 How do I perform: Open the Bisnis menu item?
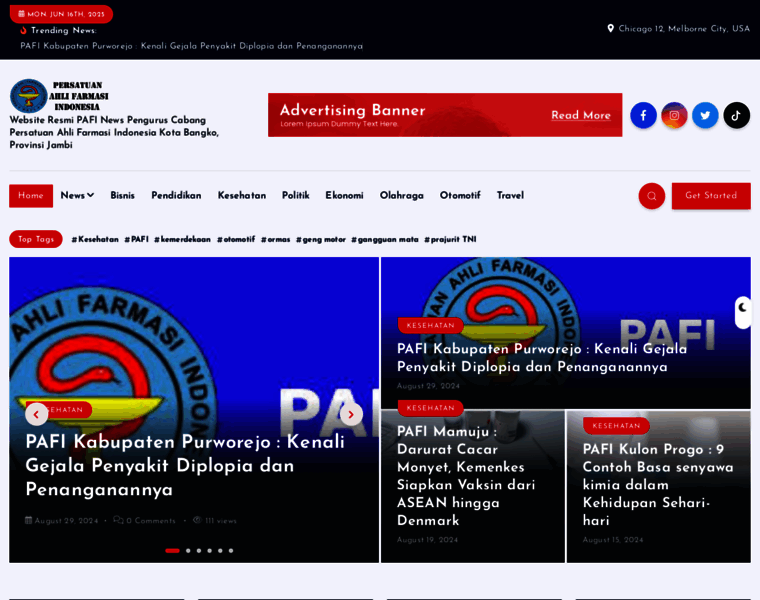coord(122,195)
